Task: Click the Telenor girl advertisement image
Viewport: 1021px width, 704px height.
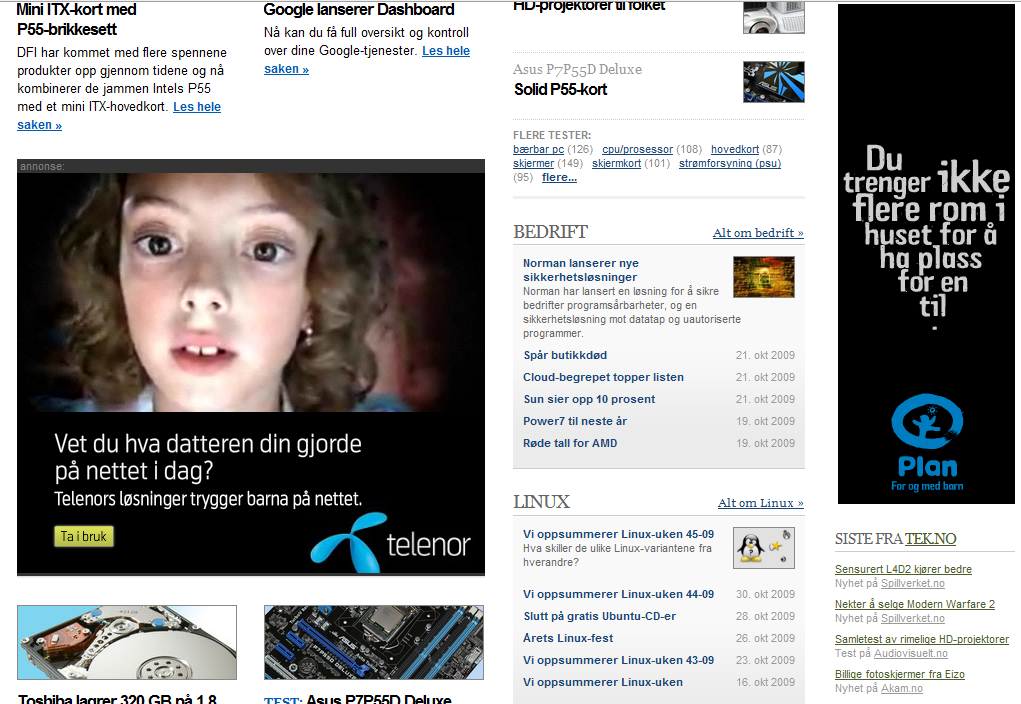Action: click(x=251, y=292)
